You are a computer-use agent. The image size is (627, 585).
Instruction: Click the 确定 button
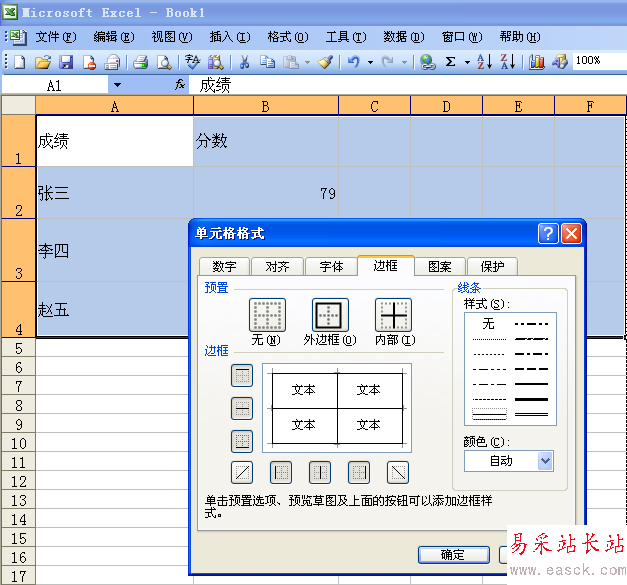click(453, 555)
